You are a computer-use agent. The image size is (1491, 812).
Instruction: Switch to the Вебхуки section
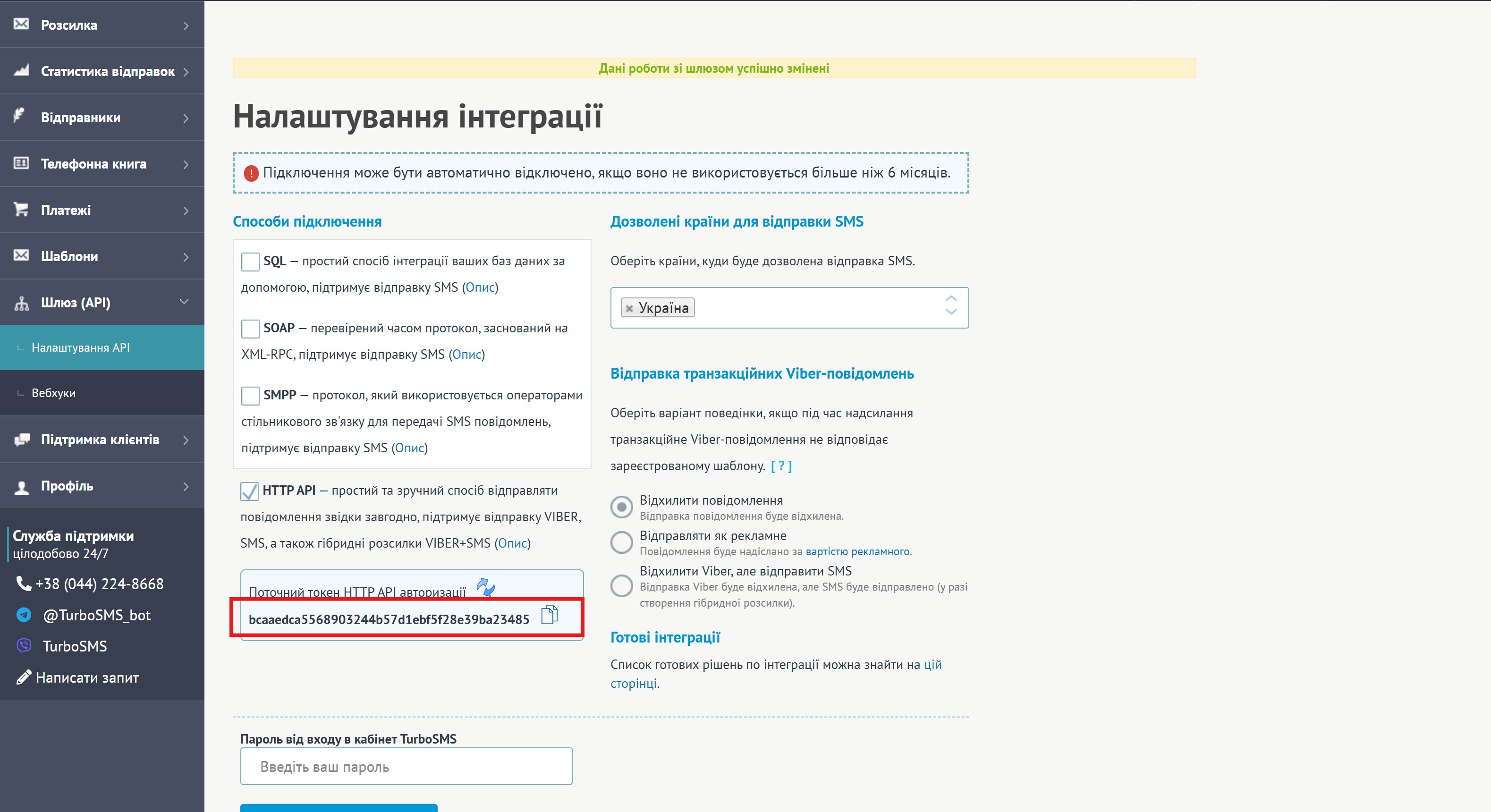[x=53, y=392]
